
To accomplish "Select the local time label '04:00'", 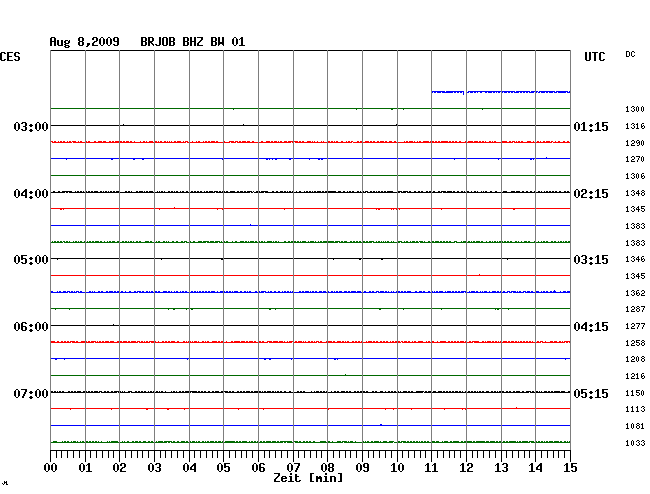I will (x=31, y=194).
